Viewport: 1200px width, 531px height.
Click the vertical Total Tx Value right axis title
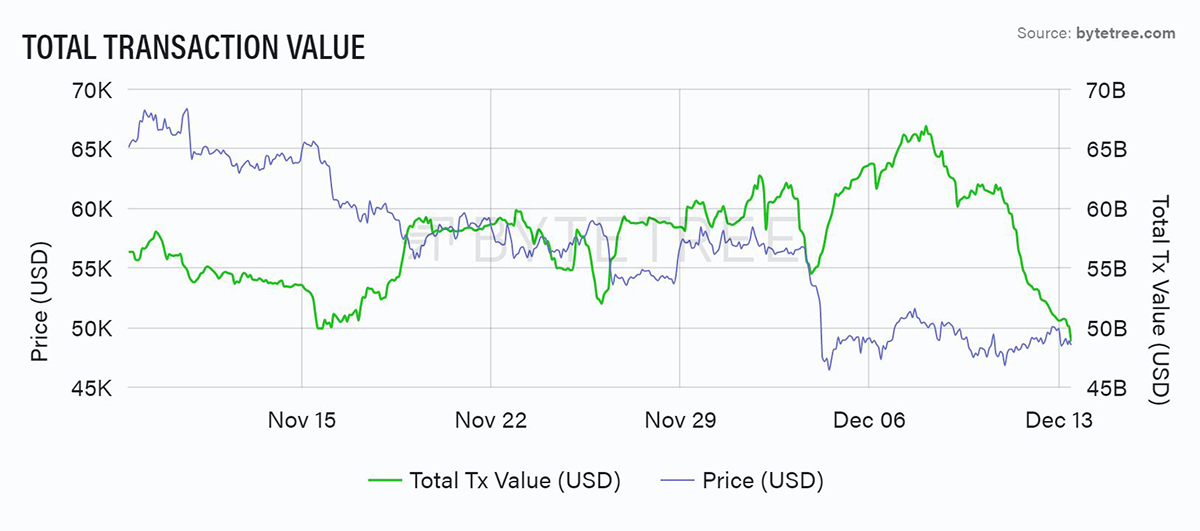tap(1160, 300)
